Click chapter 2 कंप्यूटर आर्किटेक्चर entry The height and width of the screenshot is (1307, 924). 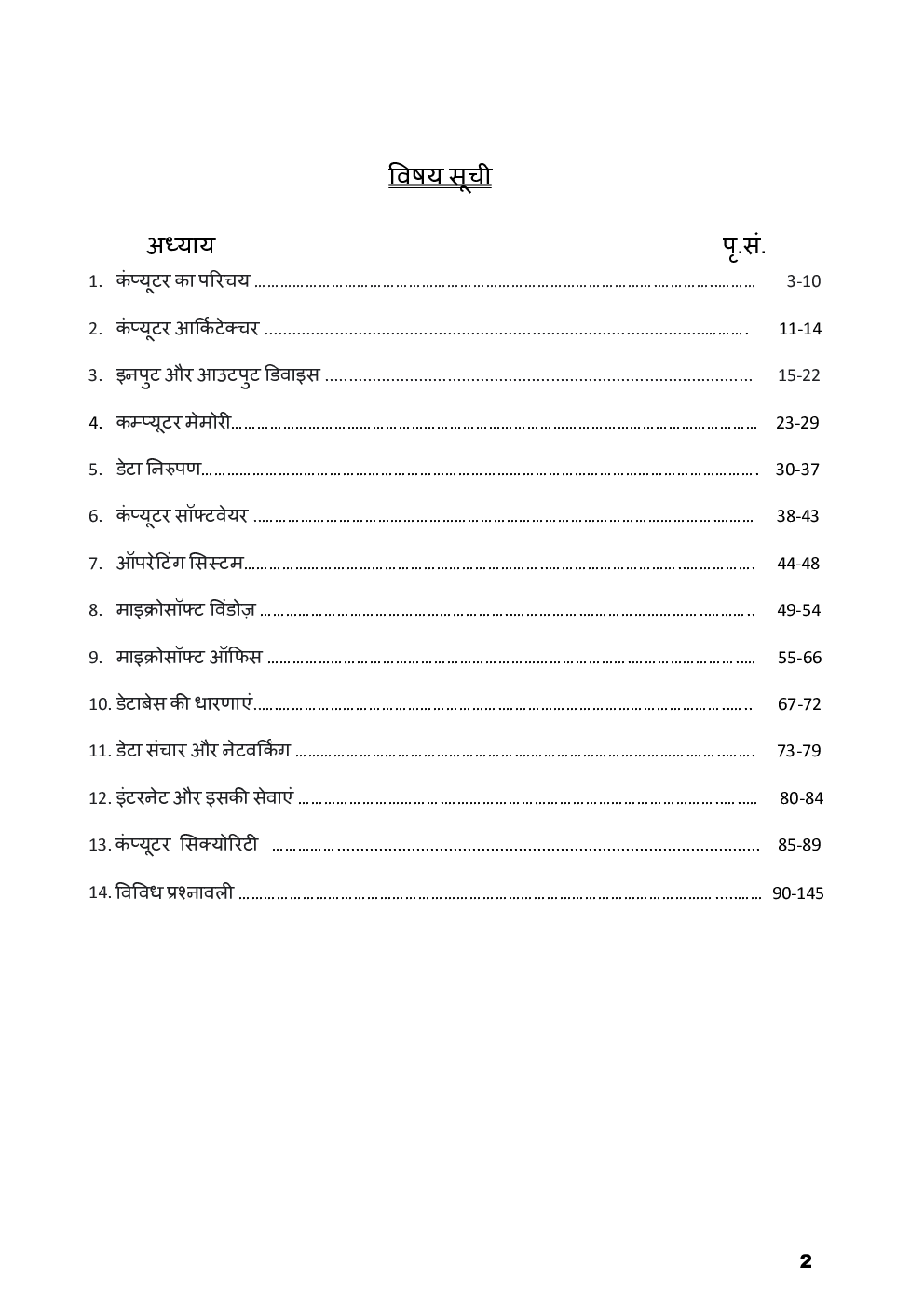(187, 328)
